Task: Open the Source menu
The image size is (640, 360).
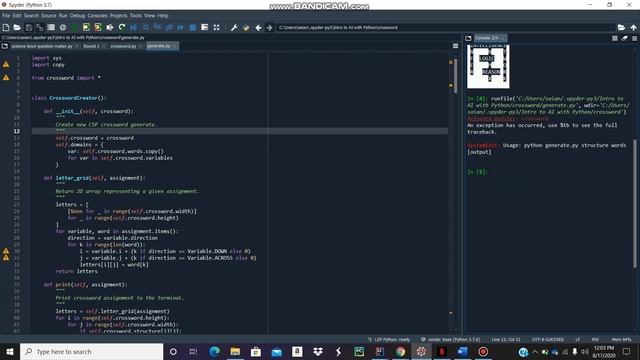Action: pyautogui.click(x=49, y=16)
